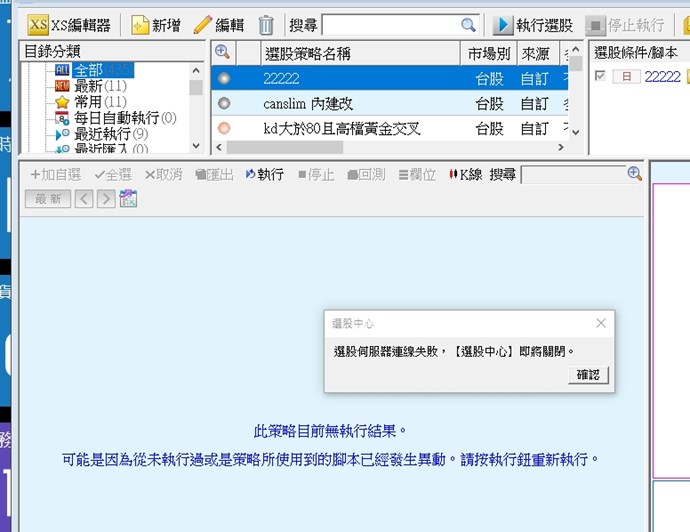
Task: Open the K線 candlestick chart
Action: click(x=465, y=175)
